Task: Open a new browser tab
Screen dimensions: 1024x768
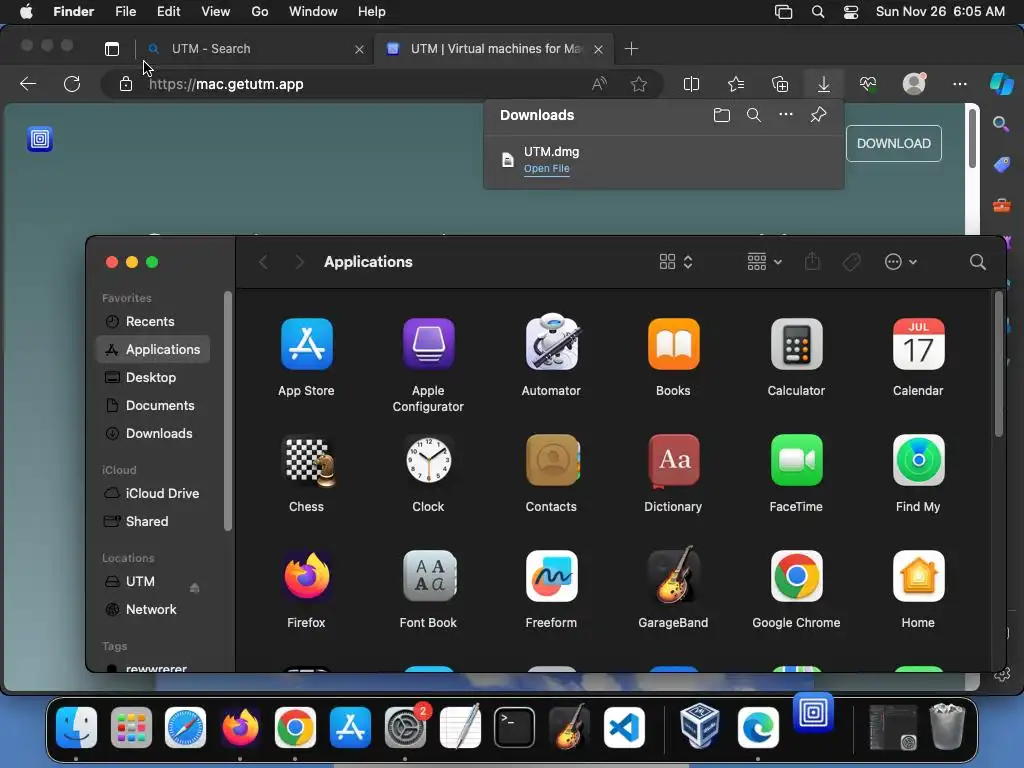Action: point(631,49)
